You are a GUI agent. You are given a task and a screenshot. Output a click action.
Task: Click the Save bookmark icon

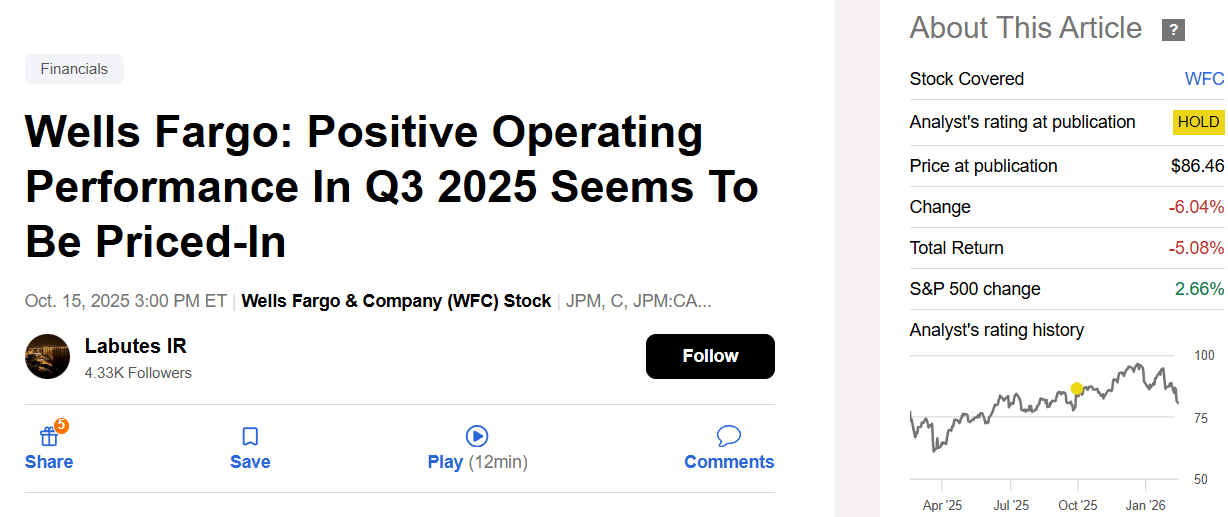(x=250, y=437)
